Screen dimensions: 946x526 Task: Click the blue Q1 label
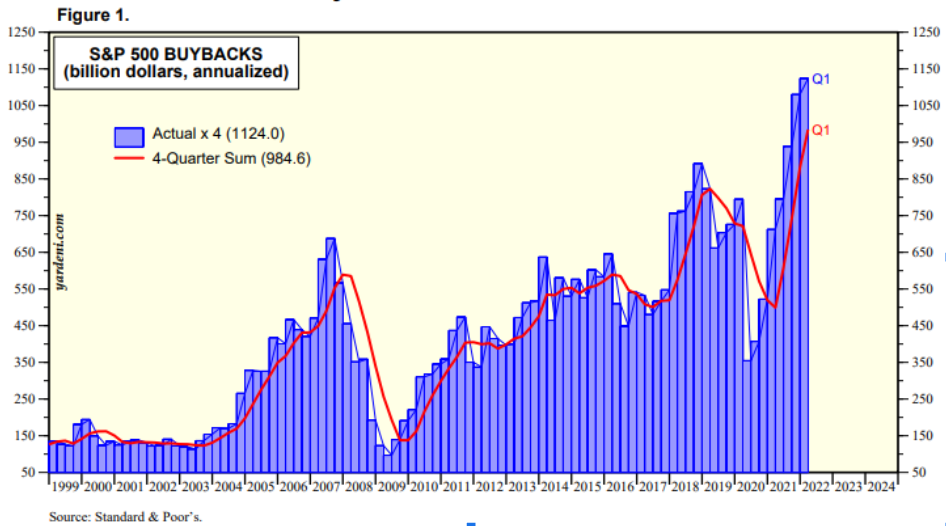[820, 79]
